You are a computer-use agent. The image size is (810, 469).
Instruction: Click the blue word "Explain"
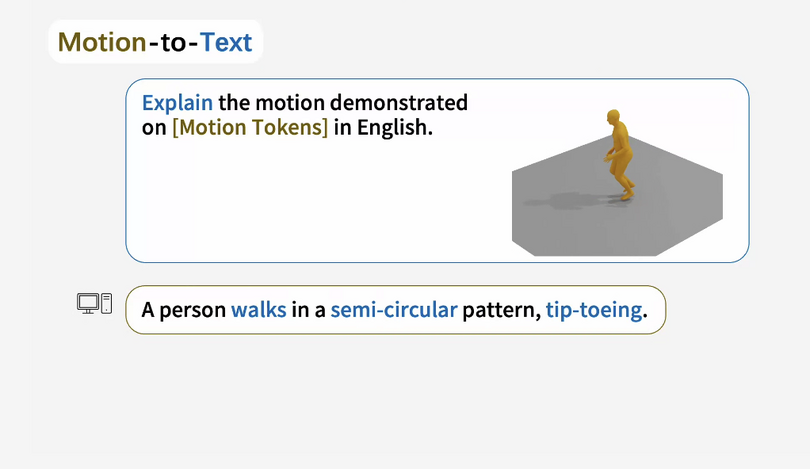tap(177, 103)
